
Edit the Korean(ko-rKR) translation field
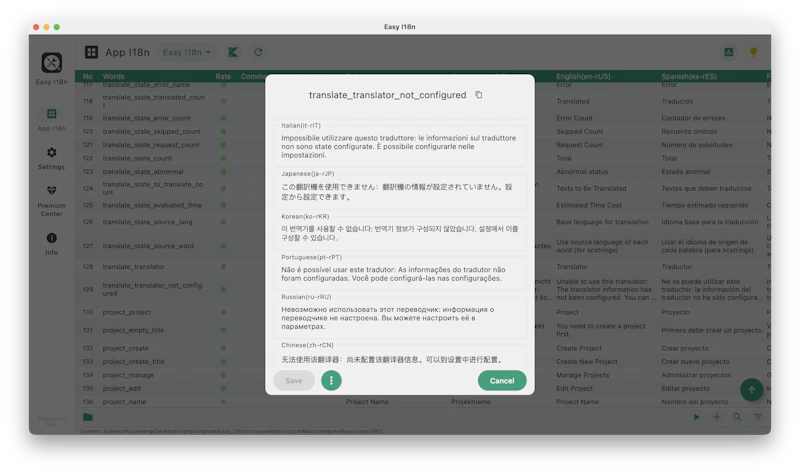(x=399, y=233)
